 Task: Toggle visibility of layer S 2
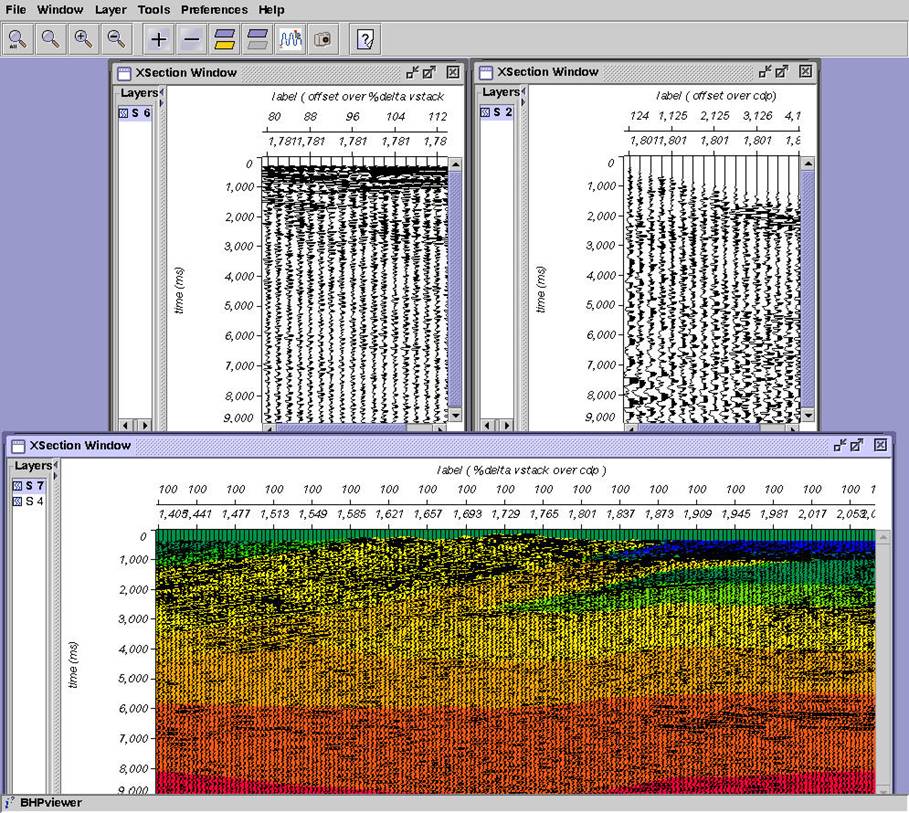(485, 112)
